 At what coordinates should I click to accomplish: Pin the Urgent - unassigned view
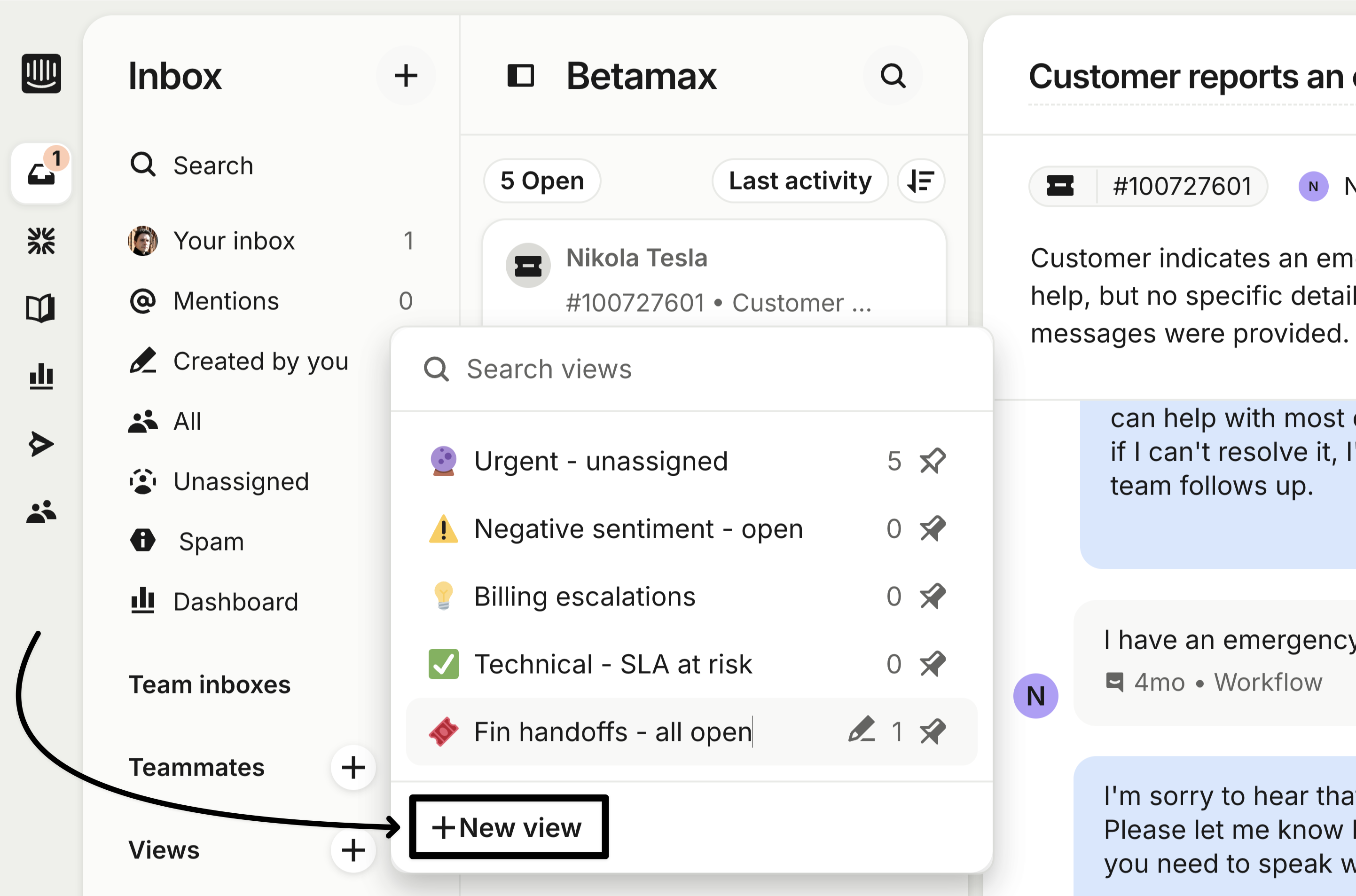coord(932,461)
